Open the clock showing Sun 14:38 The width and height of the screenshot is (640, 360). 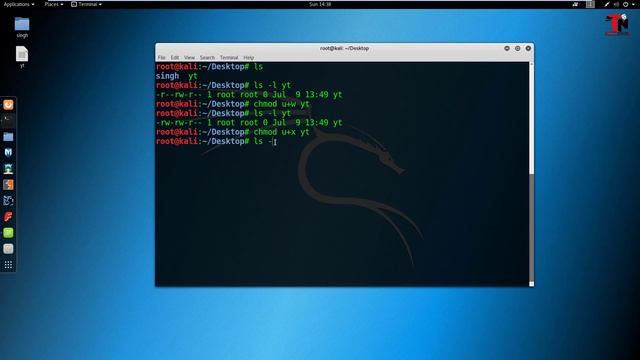point(320,4)
